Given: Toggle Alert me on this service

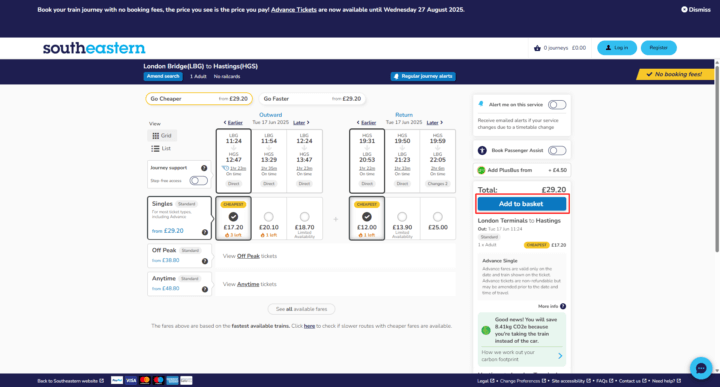Looking at the screenshot, I should tap(557, 105).
